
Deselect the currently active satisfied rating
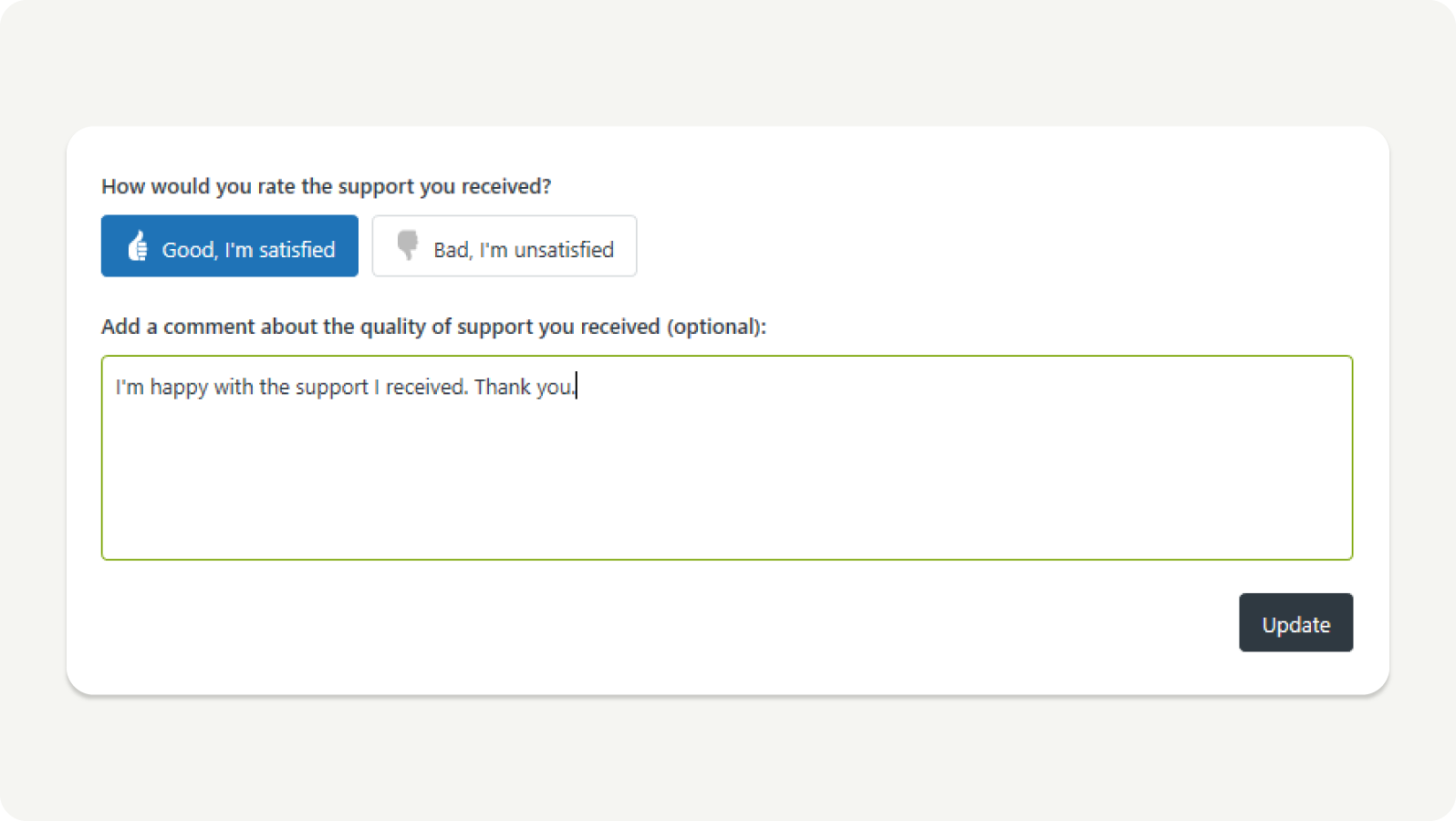click(229, 245)
